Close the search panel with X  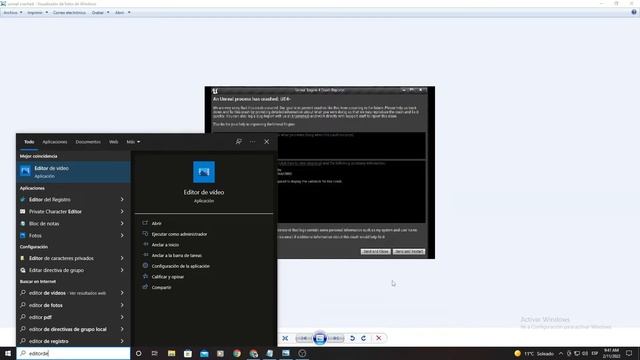point(267,142)
